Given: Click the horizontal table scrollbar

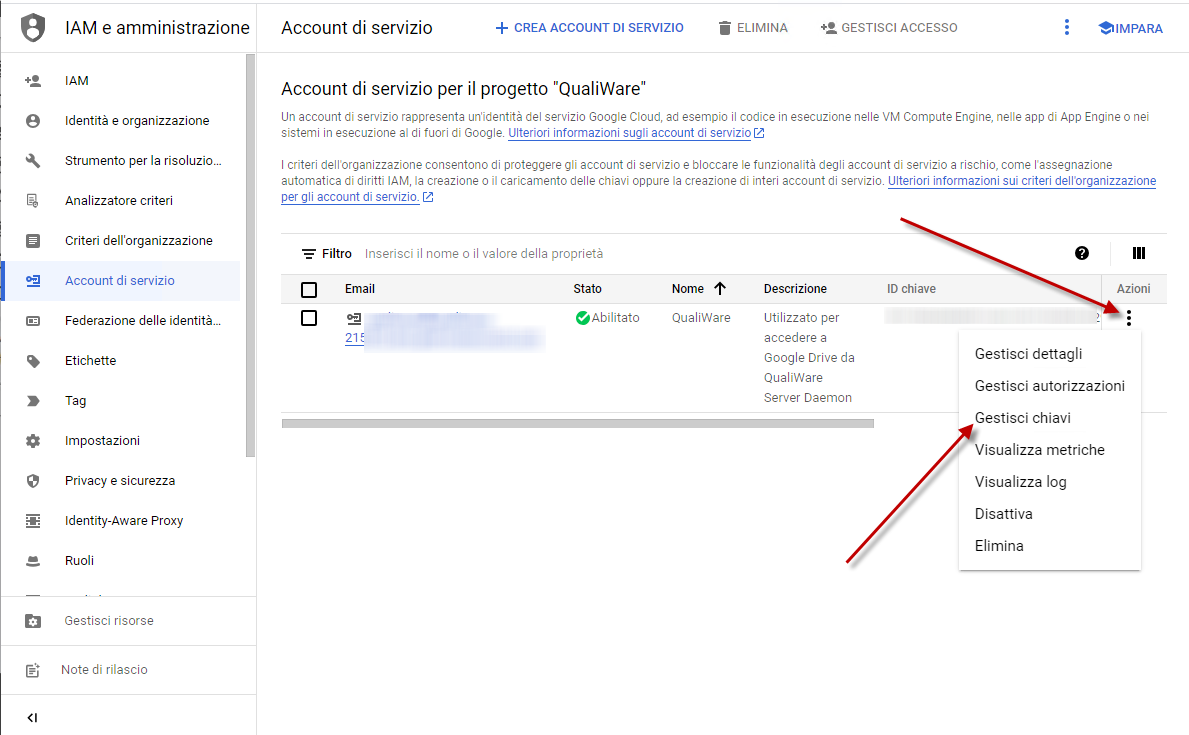Looking at the screenshot, I should pyautogui.click(x=577, y=423).
